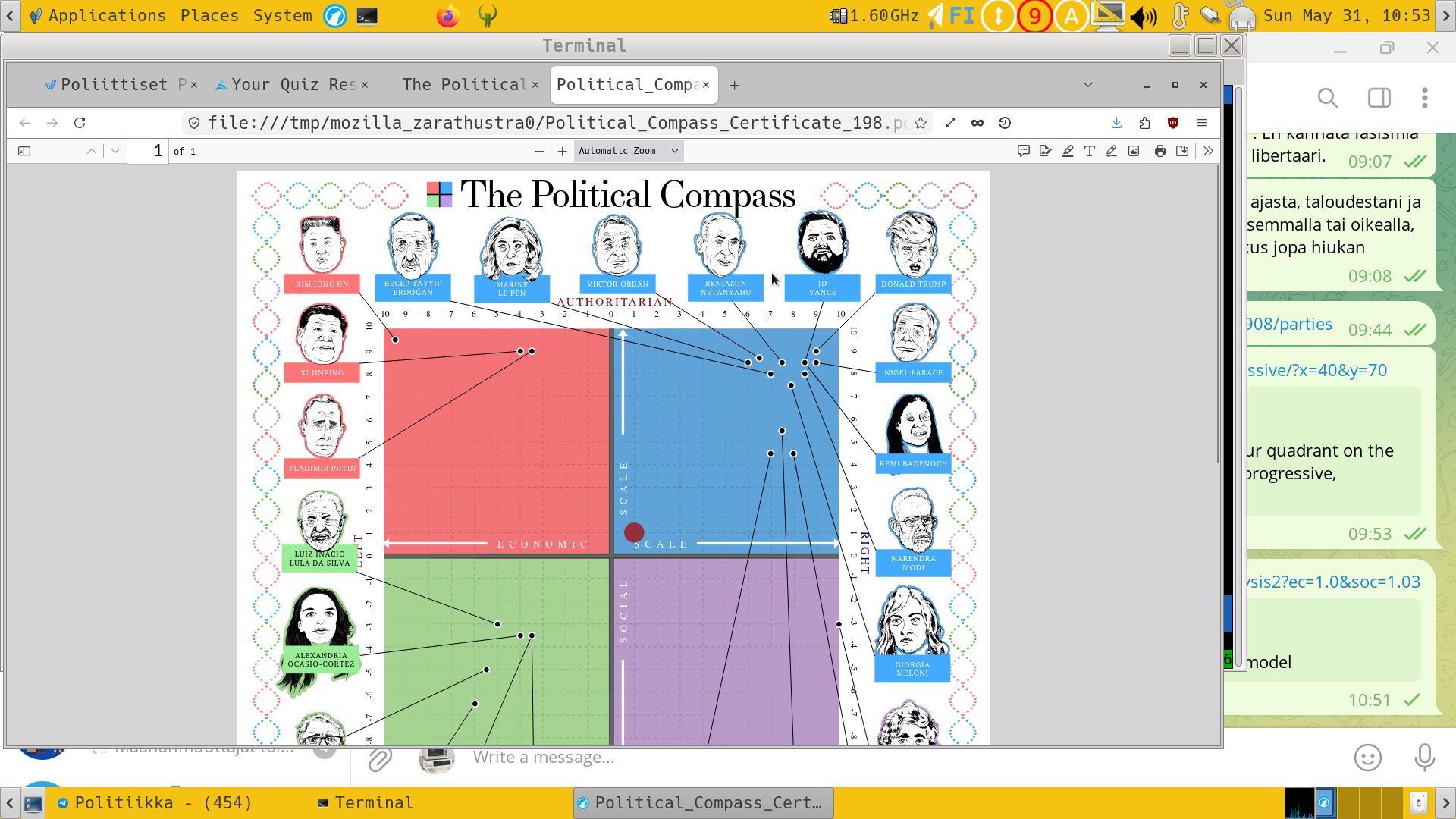Click the PDF page number field
The image size is (1456, 819).
[x=148, y=151]
